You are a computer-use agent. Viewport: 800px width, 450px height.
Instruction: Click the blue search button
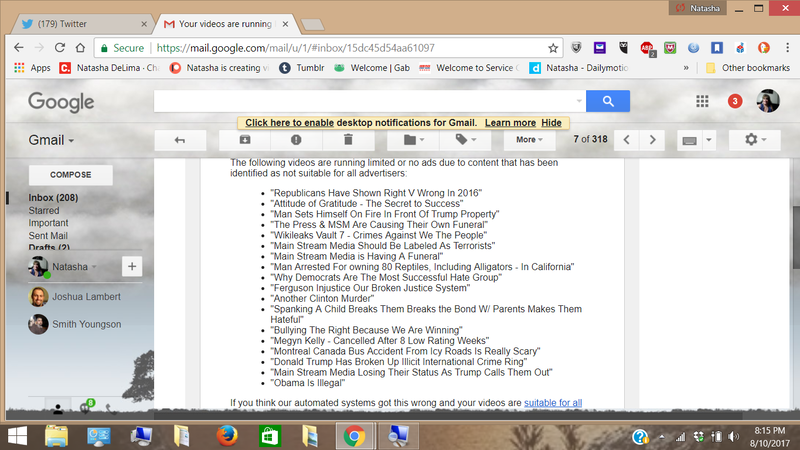(x=608, y=101)
